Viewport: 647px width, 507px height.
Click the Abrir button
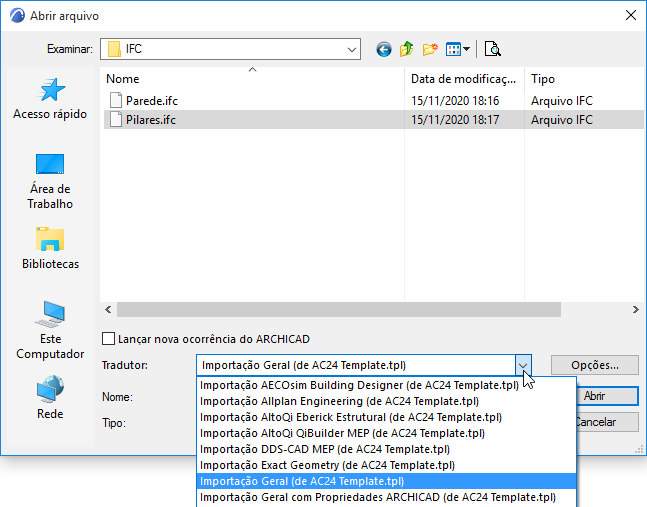tap(607, 396)
